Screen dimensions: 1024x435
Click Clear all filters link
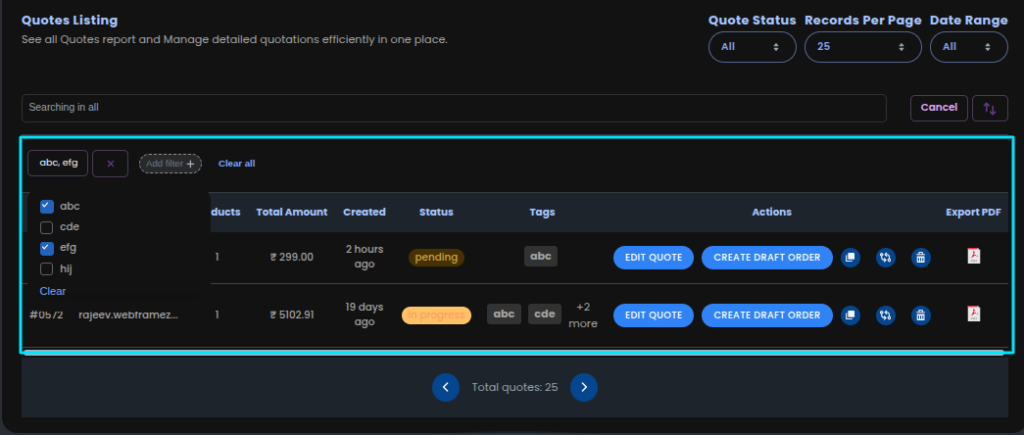pyautogui.click(x=236, y=163)
